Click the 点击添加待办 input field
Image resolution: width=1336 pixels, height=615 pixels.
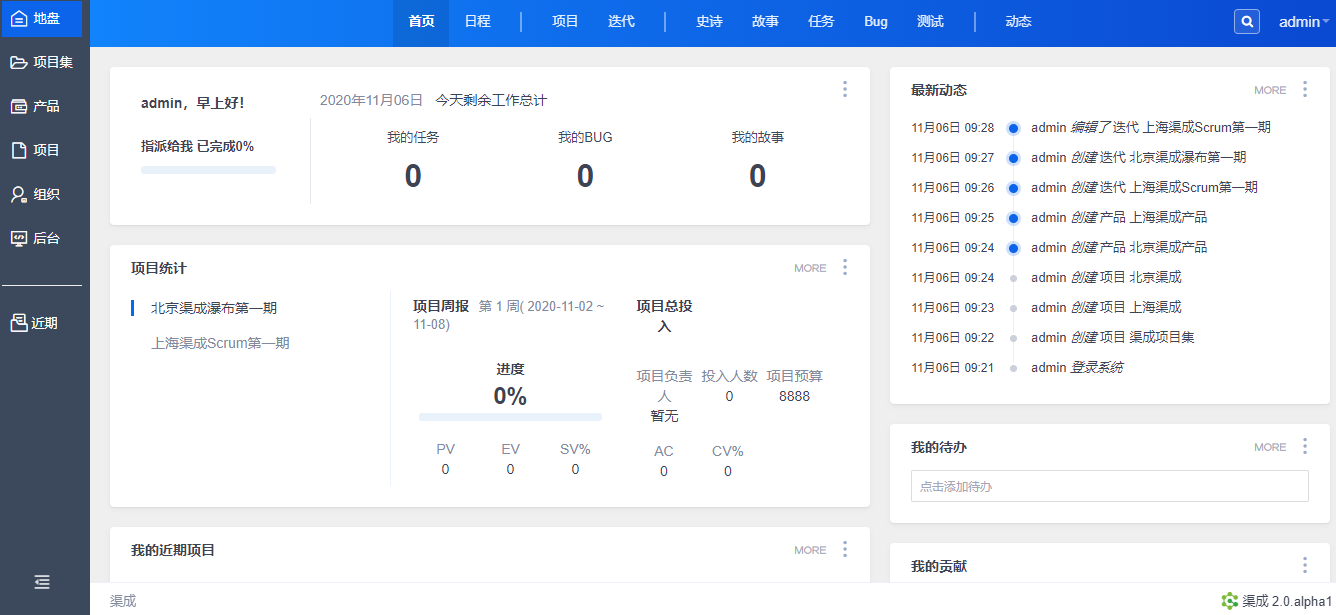click(1109, 486)
